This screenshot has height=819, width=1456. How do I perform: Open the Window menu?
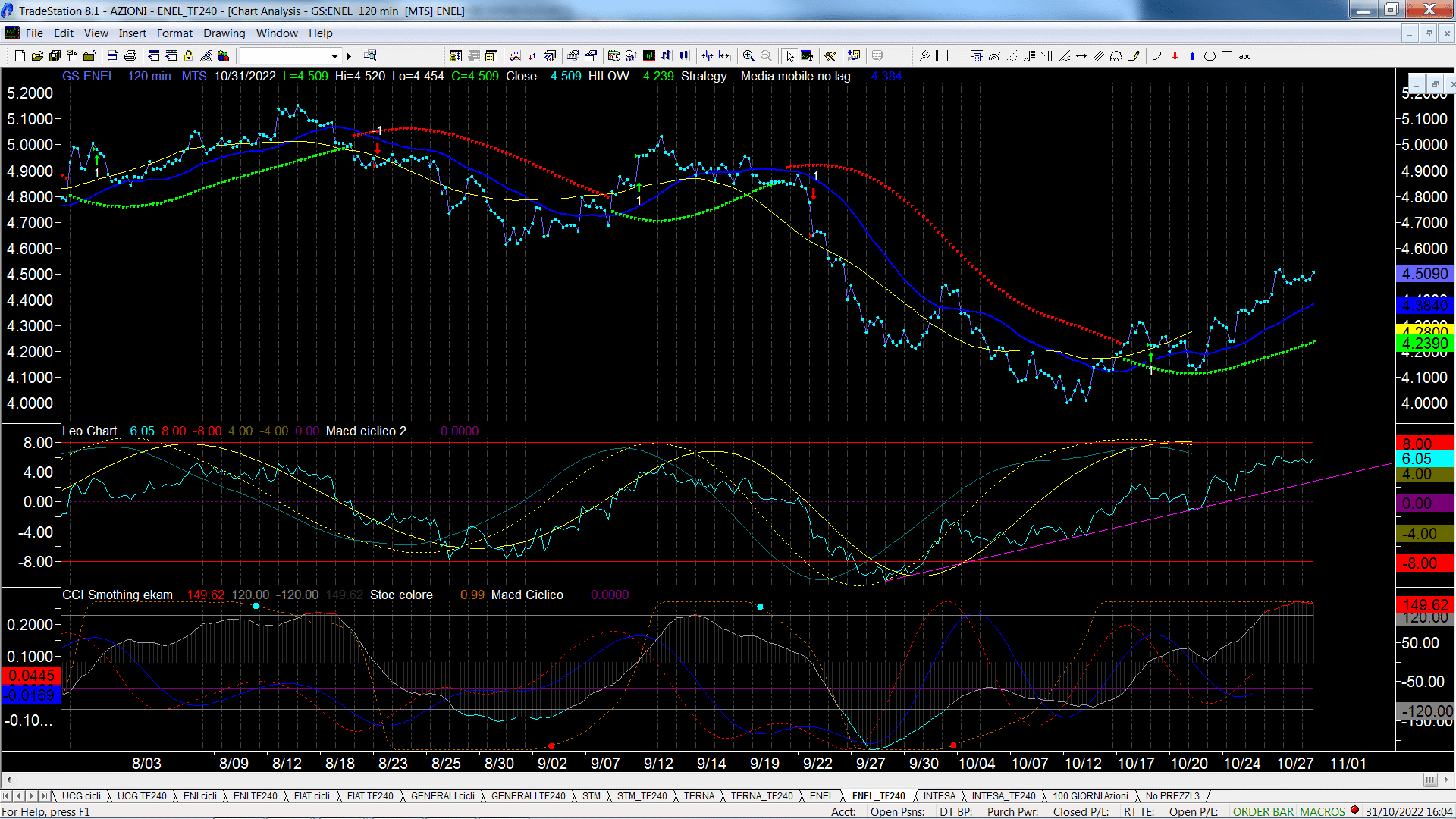point(277,33)
